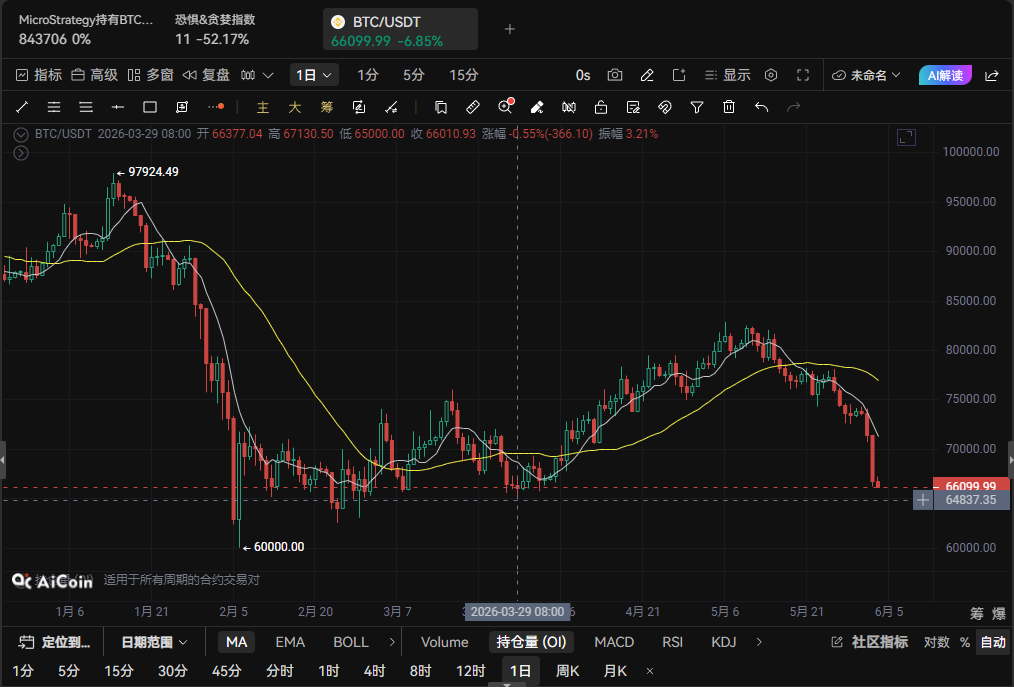
Task: Open the ruler measure tool
Action: [x=473, y=107]
